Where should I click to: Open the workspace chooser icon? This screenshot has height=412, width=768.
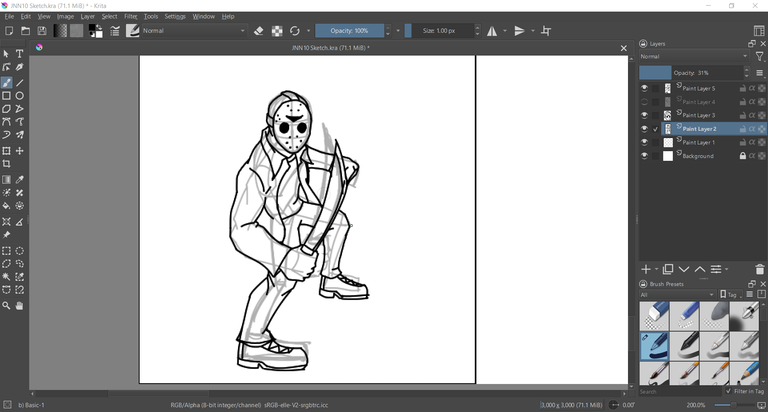point(759,31)
